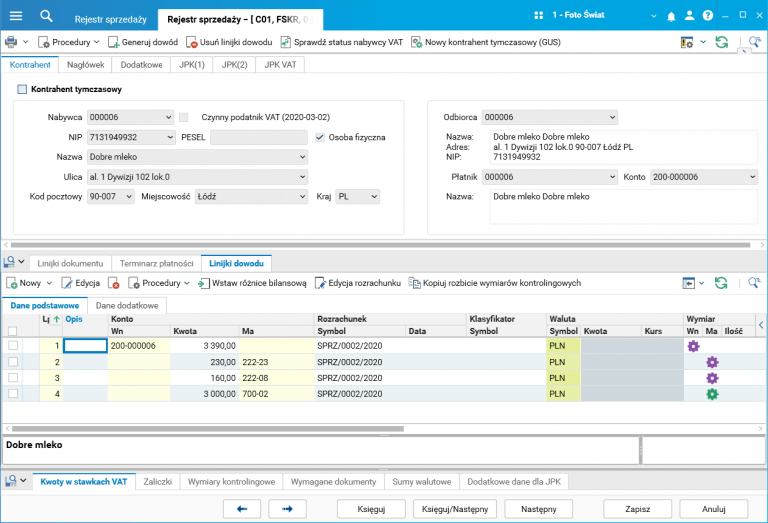Enable Kontrahent tymczasowy checkbox

[22, 89]
